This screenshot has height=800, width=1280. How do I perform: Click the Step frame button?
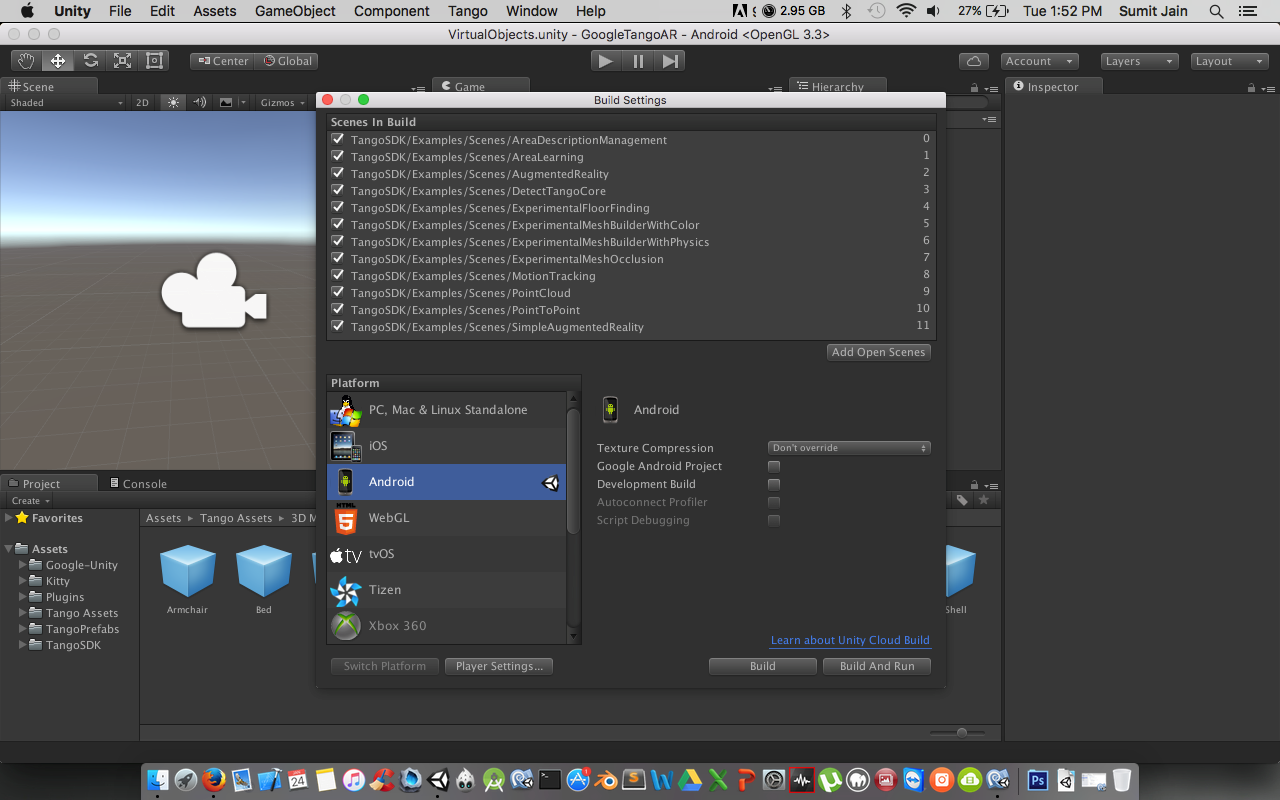click(670, 61)
